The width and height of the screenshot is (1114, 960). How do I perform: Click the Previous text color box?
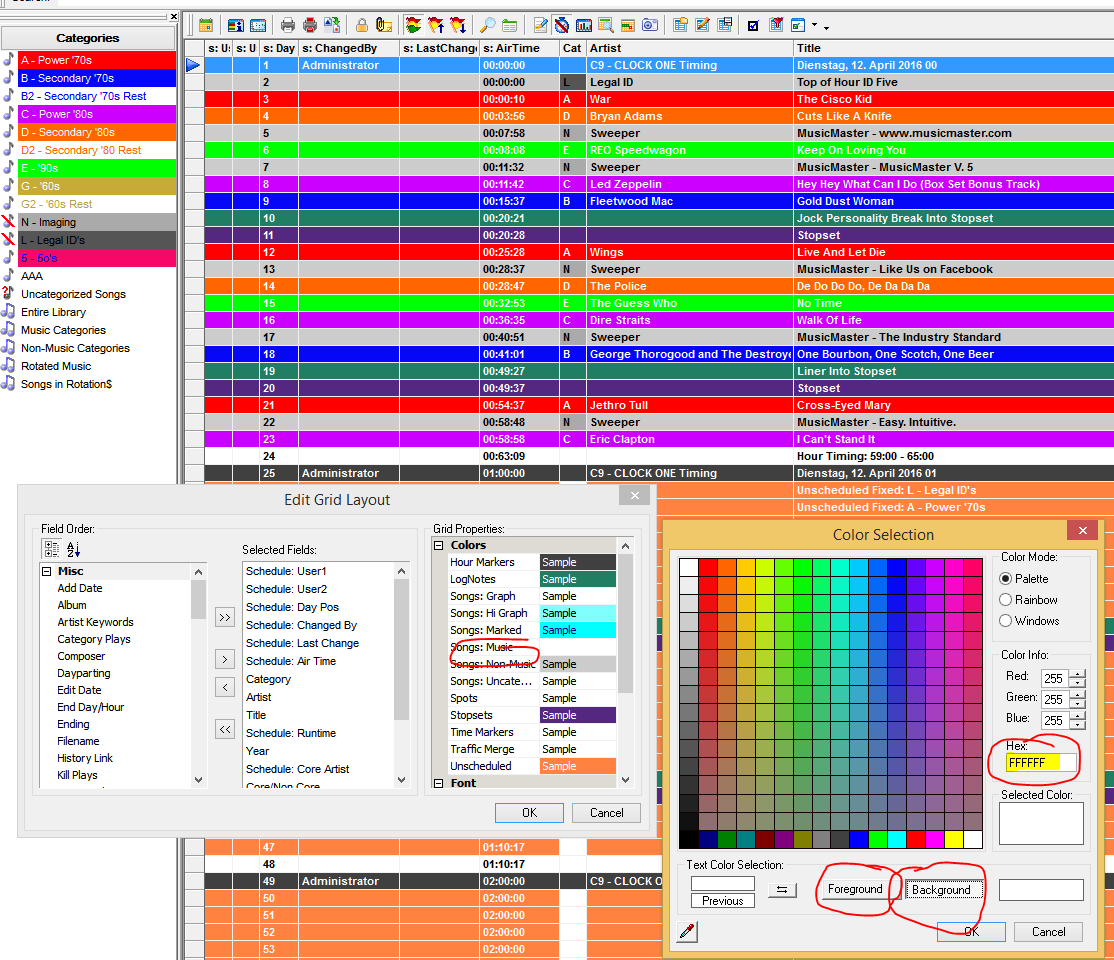tap(723, 900)
